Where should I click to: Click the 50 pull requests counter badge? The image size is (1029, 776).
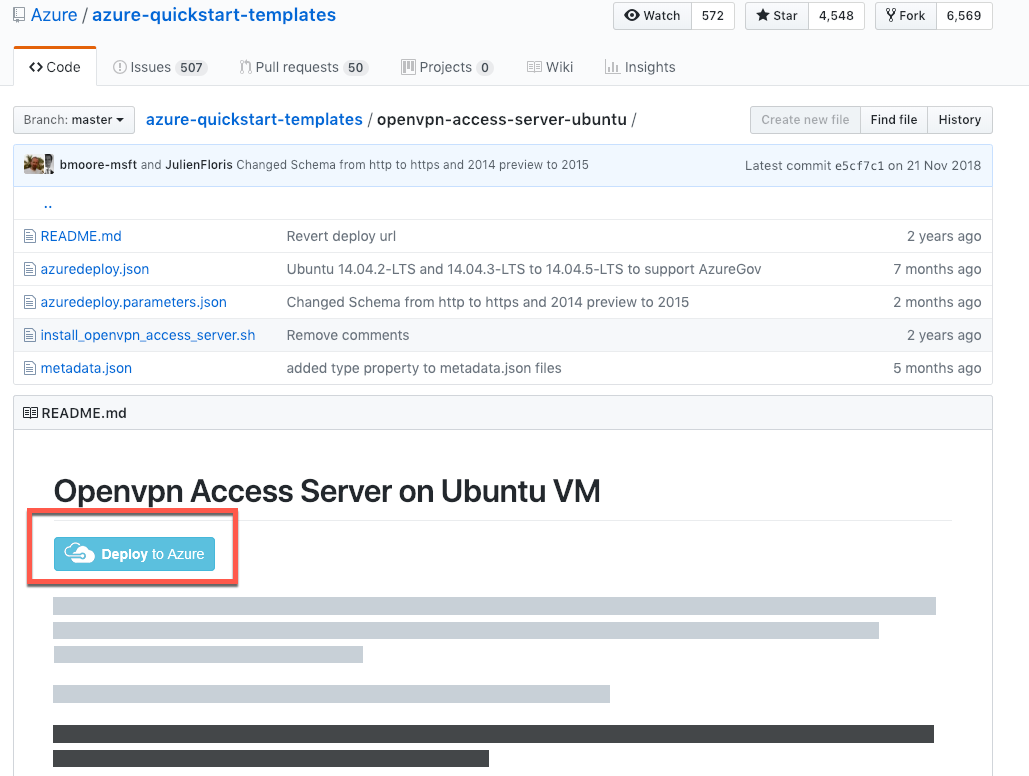(356, 68)
